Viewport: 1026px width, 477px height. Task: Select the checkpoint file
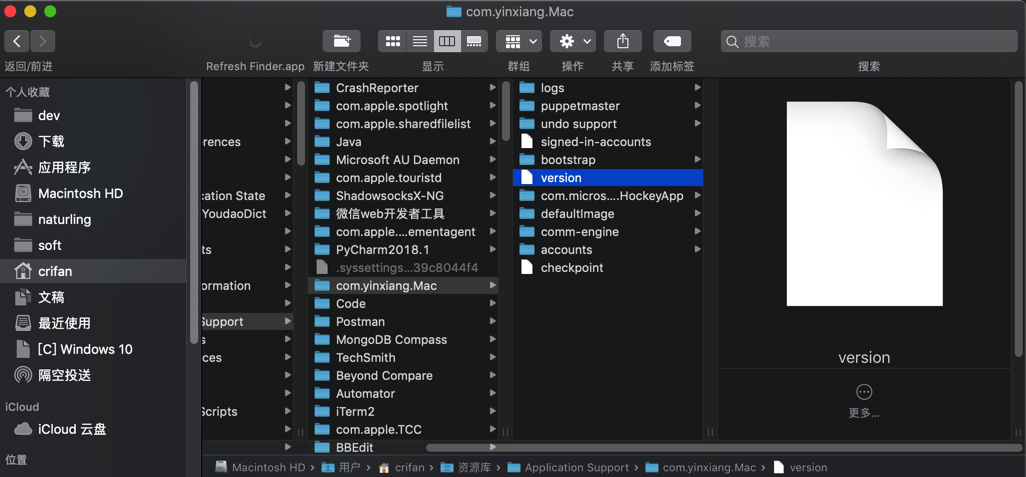(608, 268)
